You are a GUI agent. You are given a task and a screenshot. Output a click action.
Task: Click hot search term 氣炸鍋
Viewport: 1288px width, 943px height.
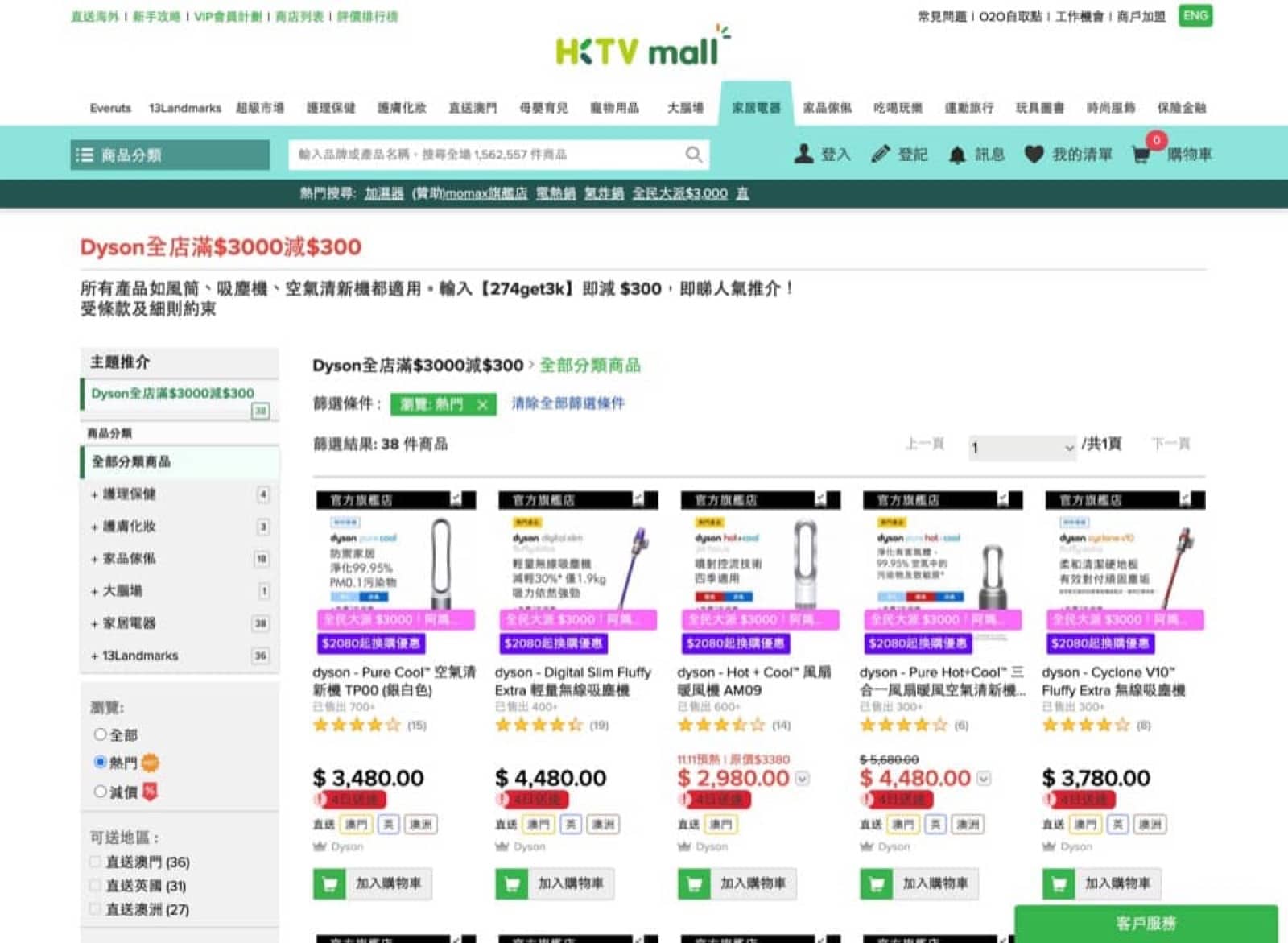tap(604, 193)
